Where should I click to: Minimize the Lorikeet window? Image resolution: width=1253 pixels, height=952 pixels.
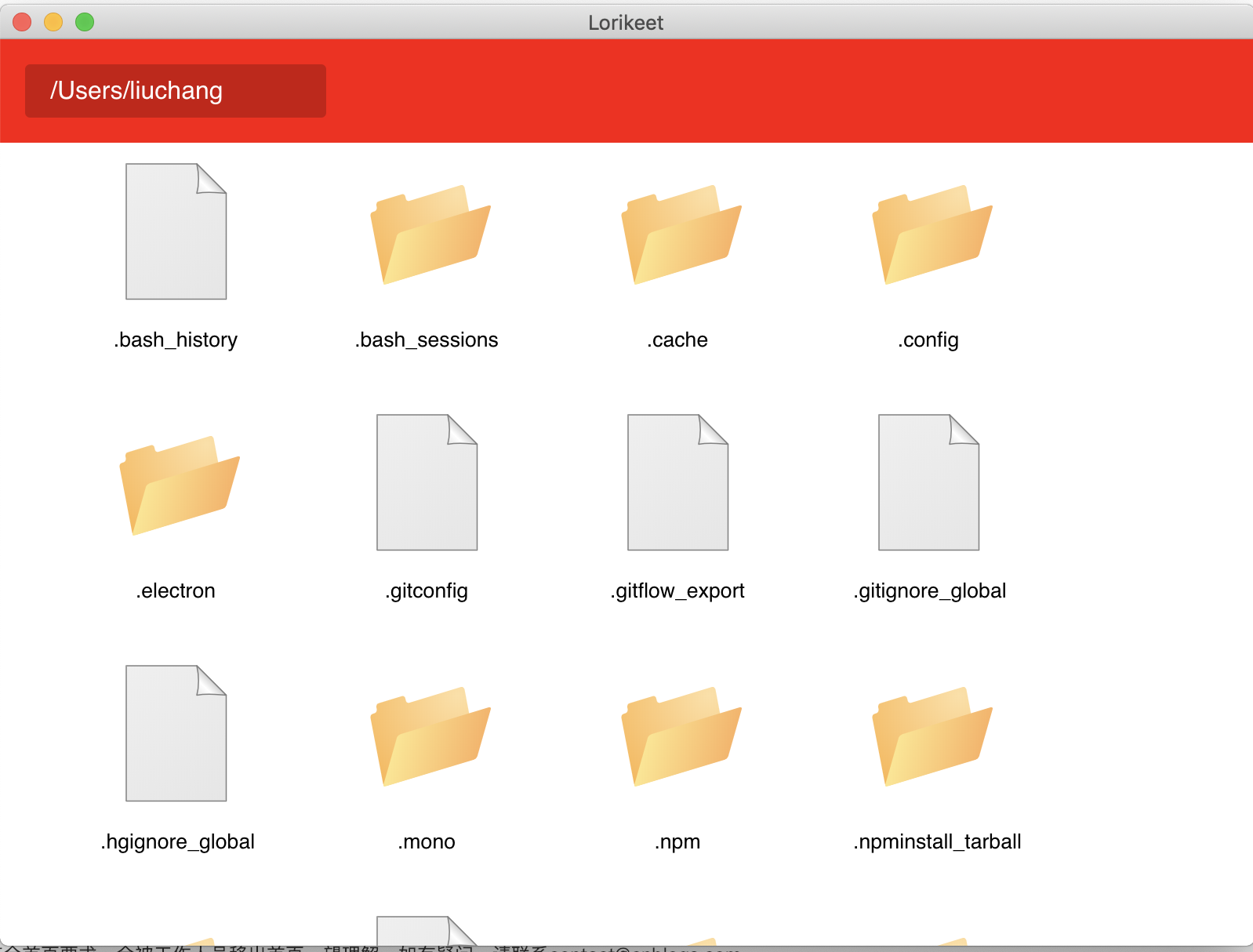(x=53, y=22)
